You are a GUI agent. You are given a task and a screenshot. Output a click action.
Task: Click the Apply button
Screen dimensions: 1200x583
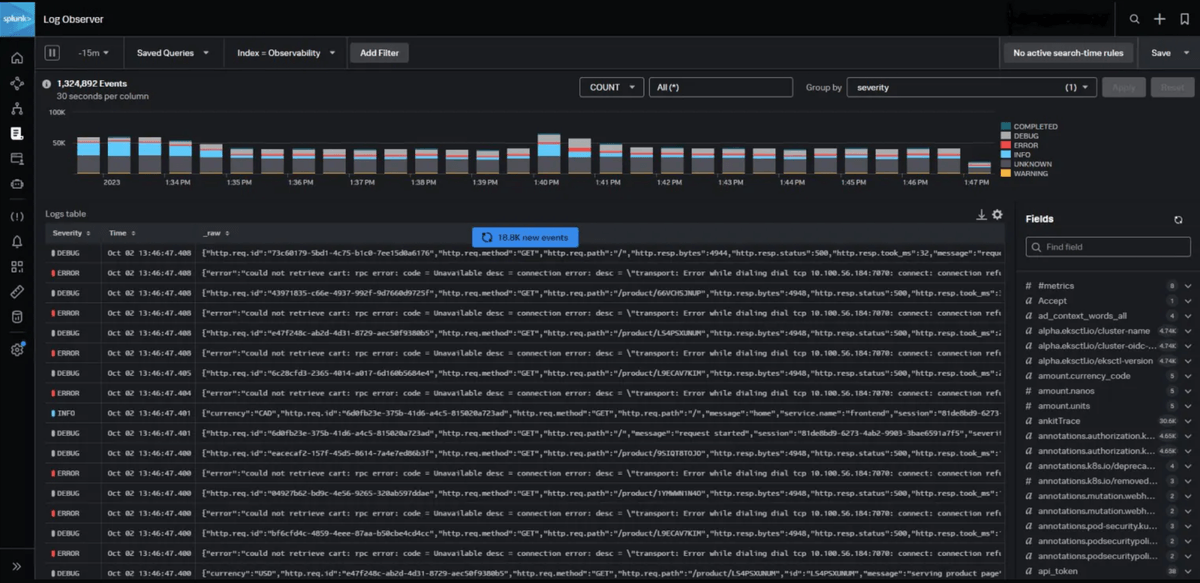pos(1124,87)
